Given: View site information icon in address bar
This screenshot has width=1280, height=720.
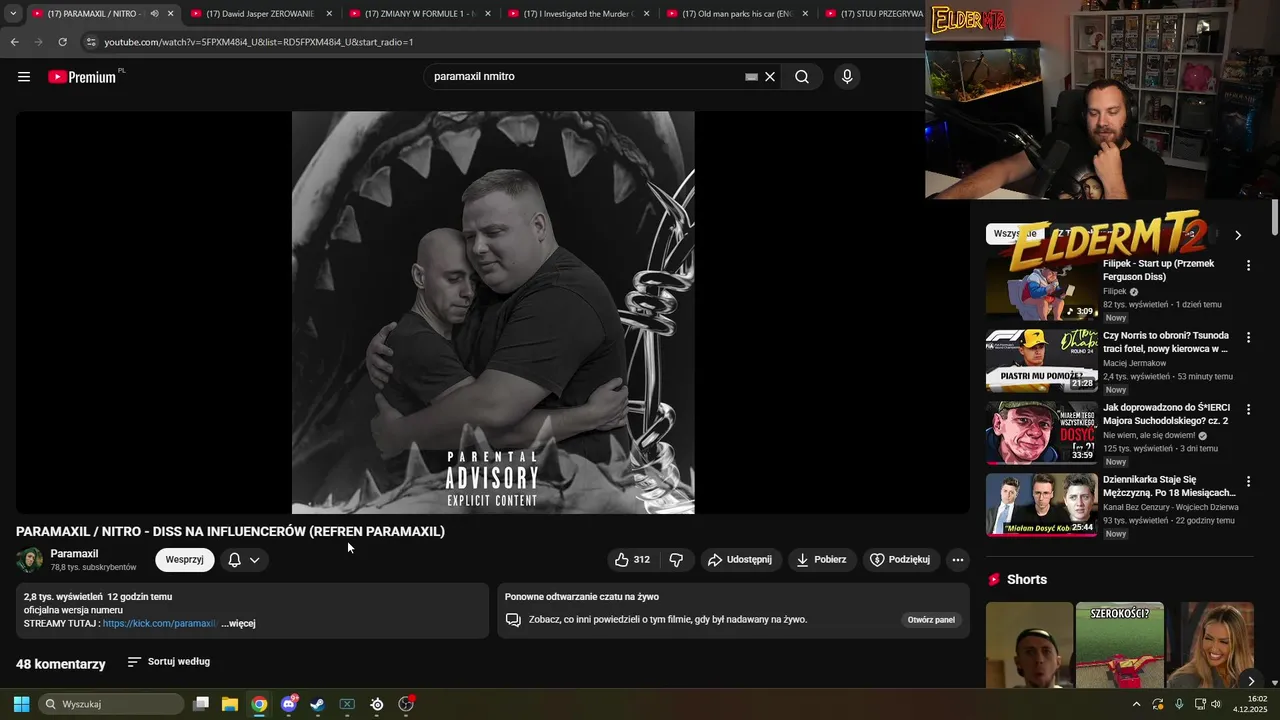Looking at the screenshot, I should click(x=91, y=42).
